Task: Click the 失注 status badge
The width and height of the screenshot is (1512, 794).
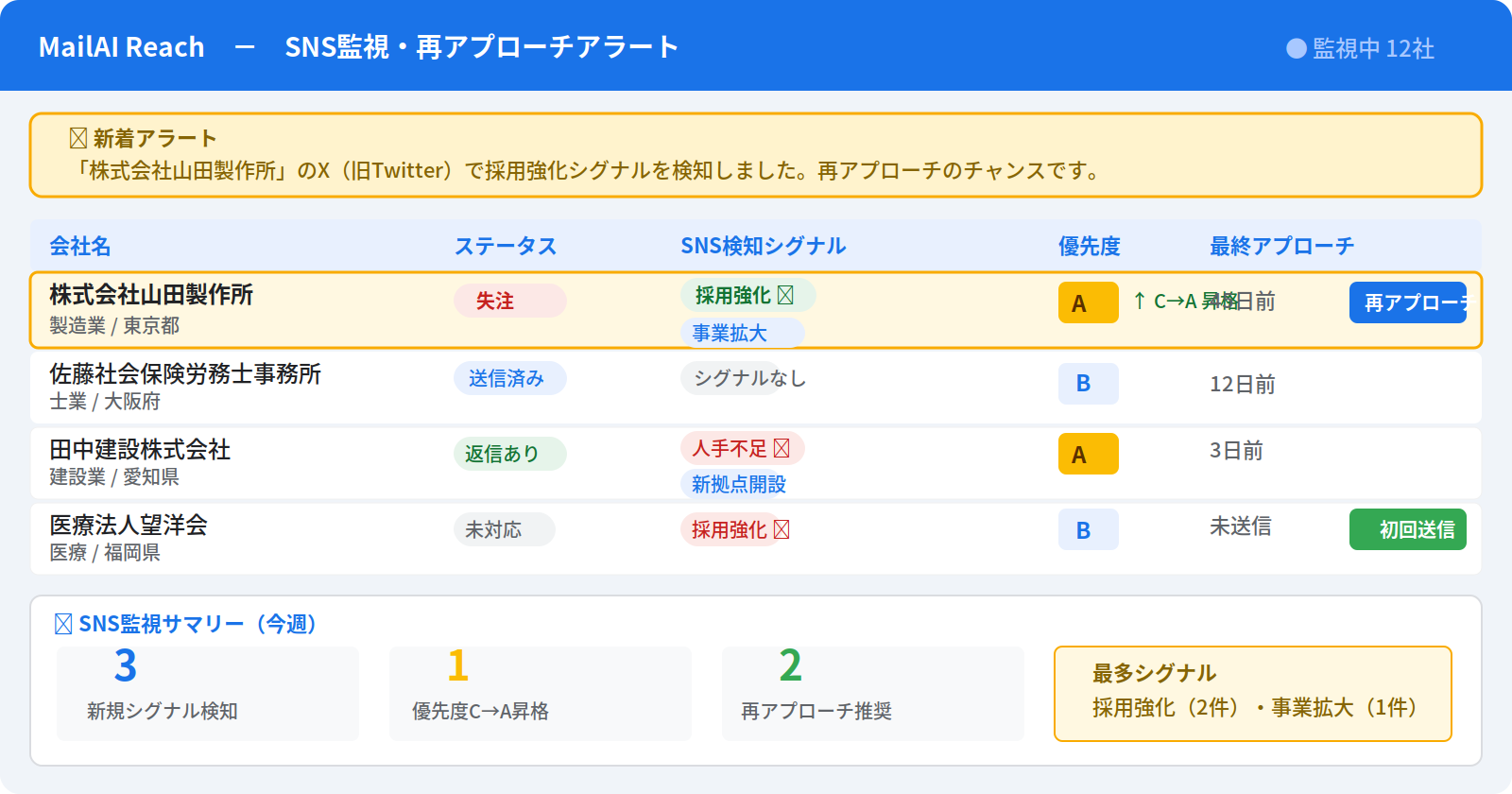Action: (x=510, y=301)
